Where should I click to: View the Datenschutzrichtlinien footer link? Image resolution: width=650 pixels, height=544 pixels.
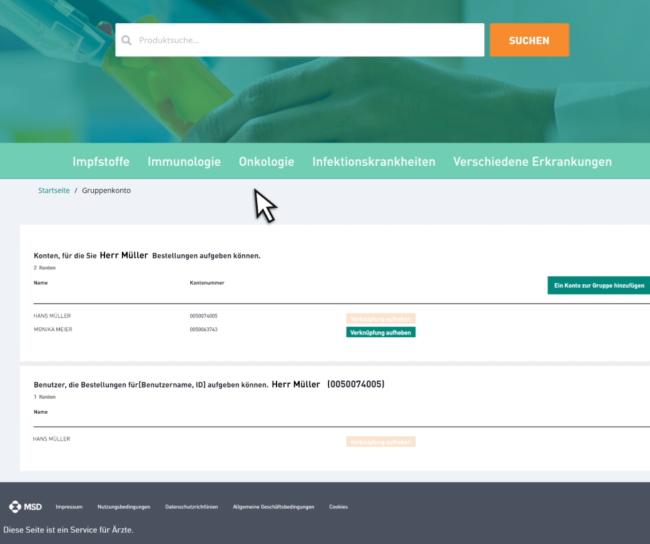click(x=191, y=507)
